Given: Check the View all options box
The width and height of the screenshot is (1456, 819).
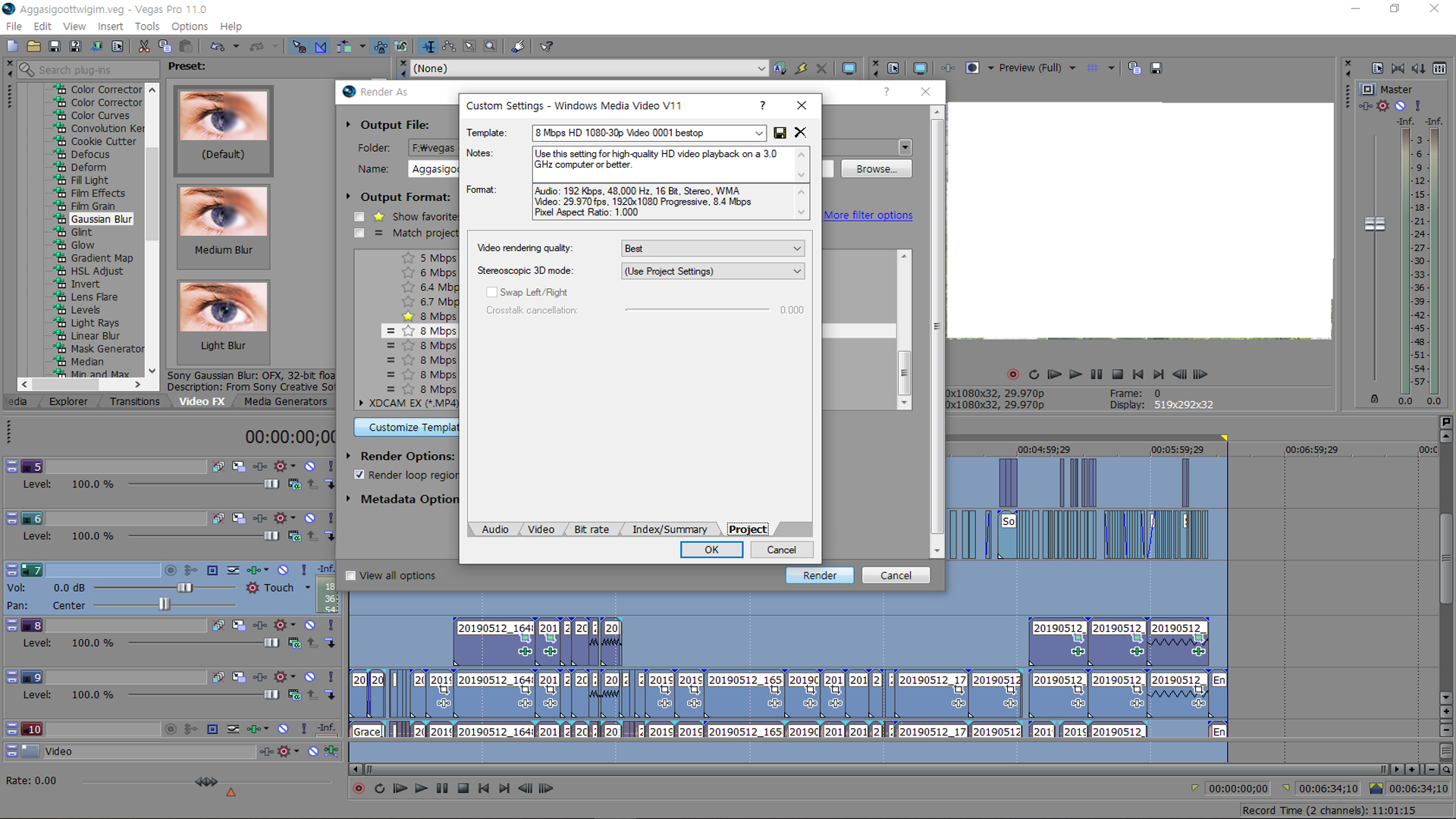Looking at the screenshot, I should coord(350,576).
